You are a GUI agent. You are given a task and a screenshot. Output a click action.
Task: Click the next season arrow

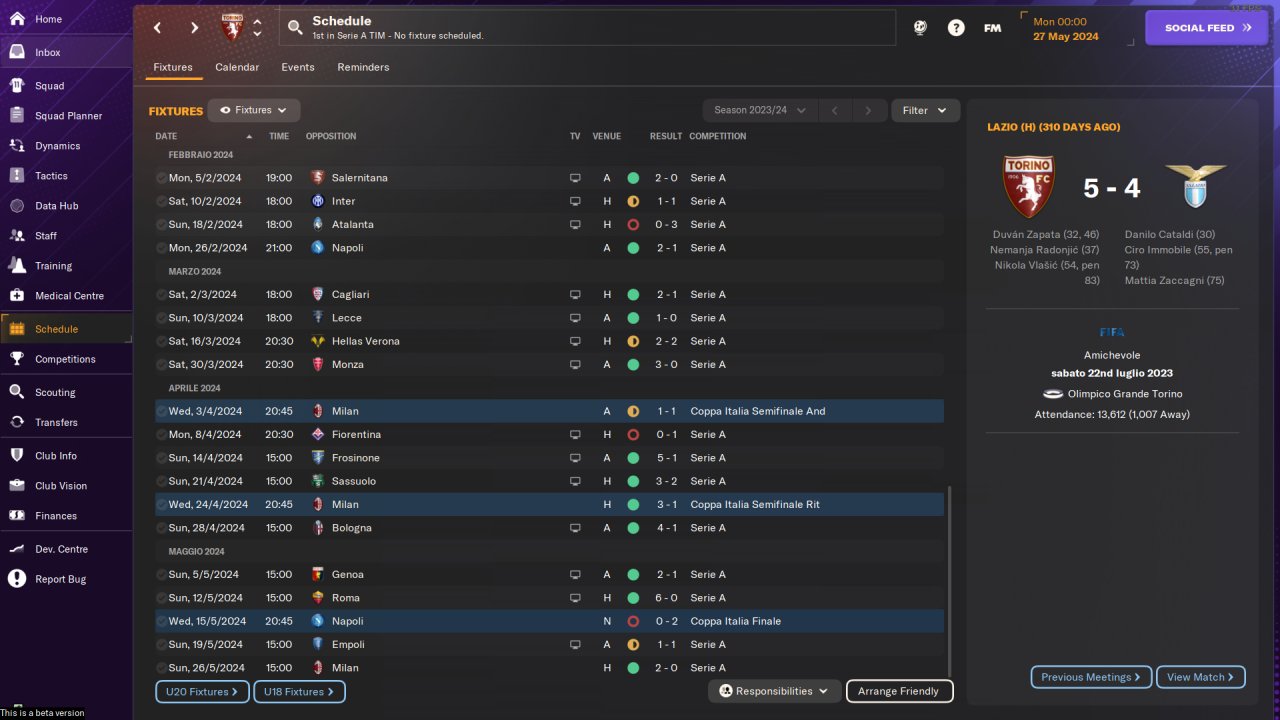(x=869, y=110)
